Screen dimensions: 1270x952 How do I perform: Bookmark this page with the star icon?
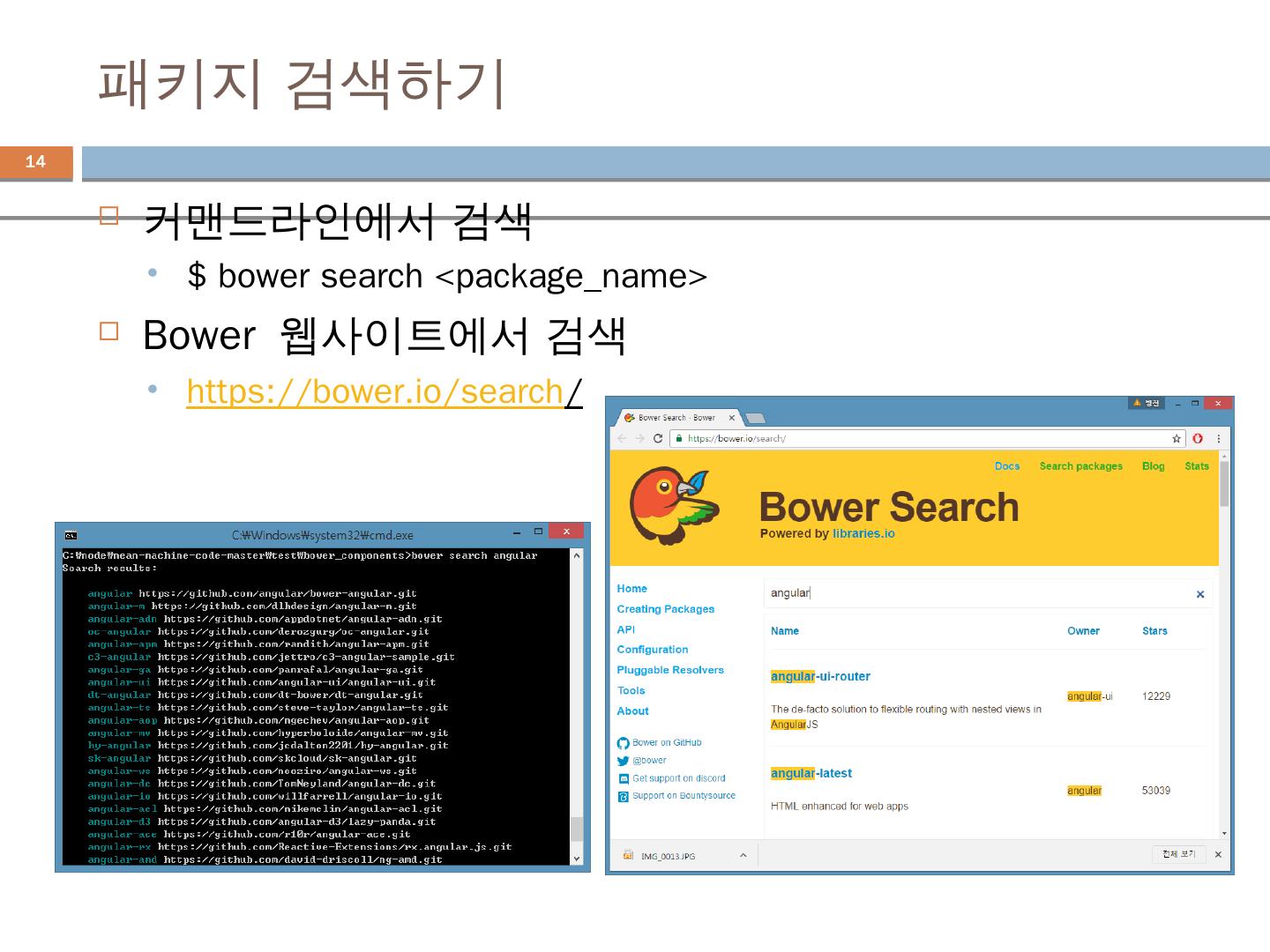coord(1177,438)
